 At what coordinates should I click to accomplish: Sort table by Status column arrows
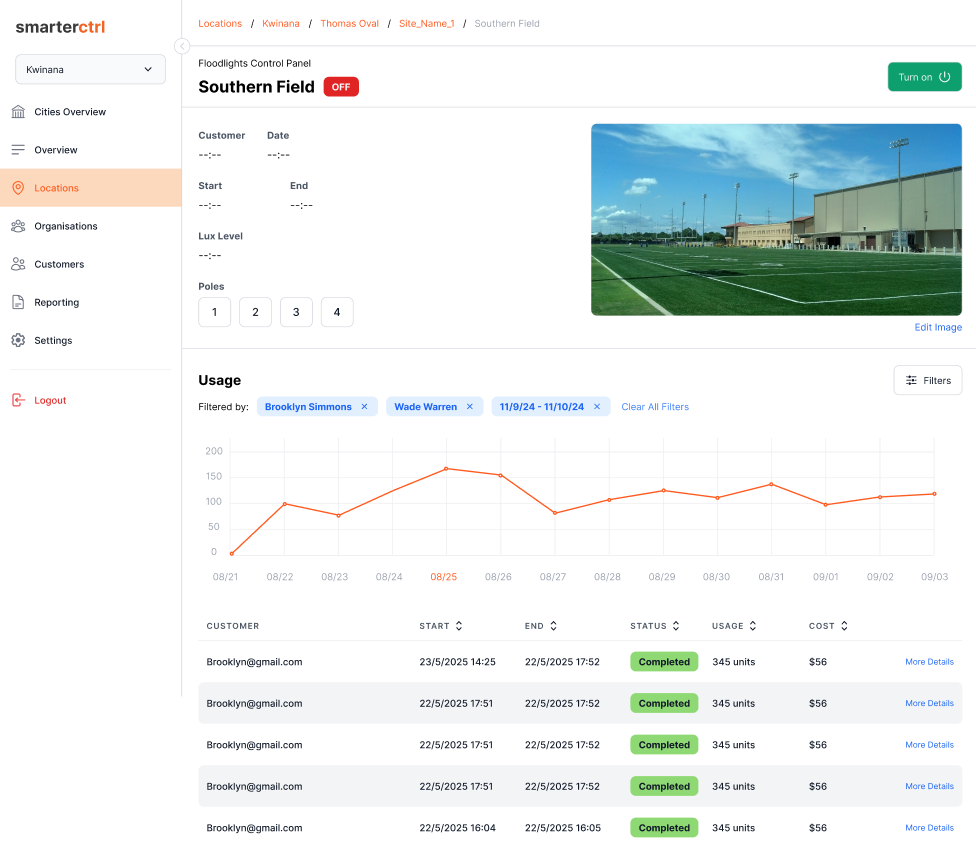pos(676,626)
